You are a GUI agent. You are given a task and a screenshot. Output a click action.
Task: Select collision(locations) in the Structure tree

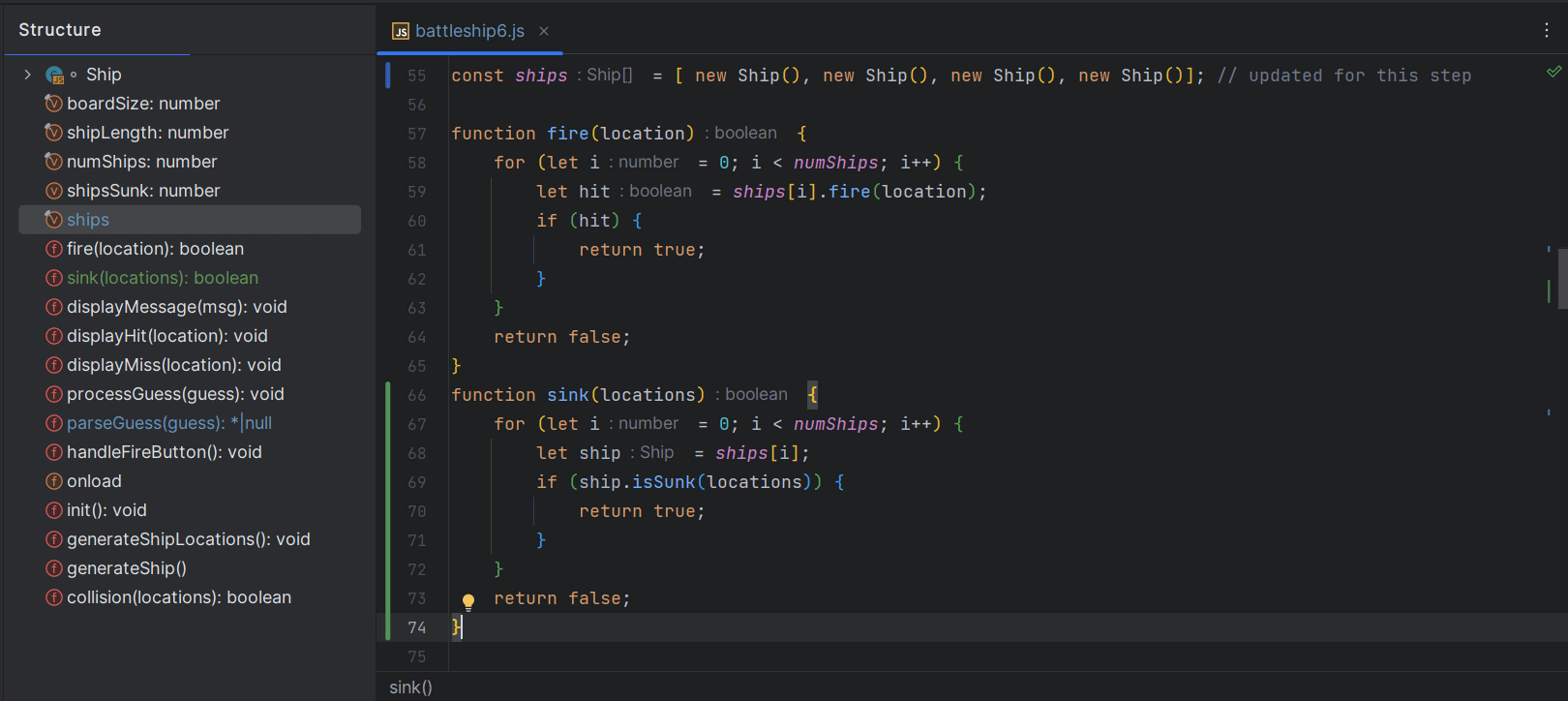[178, 597]
